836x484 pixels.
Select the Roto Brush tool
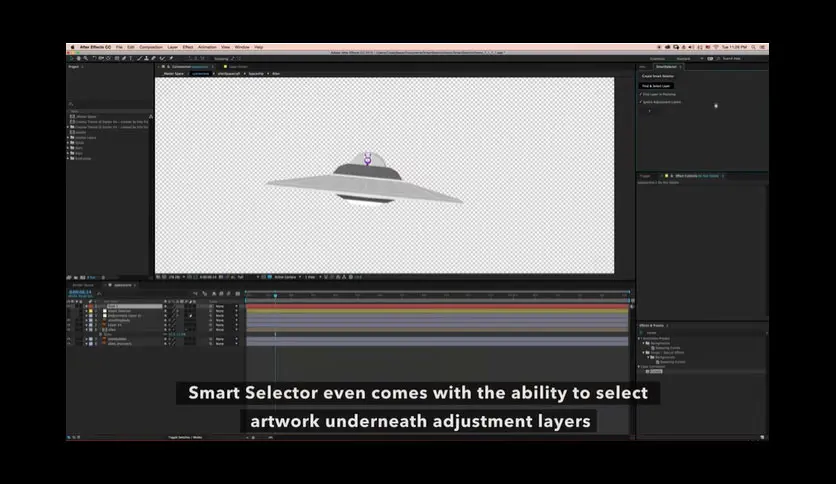pos(162,59)
